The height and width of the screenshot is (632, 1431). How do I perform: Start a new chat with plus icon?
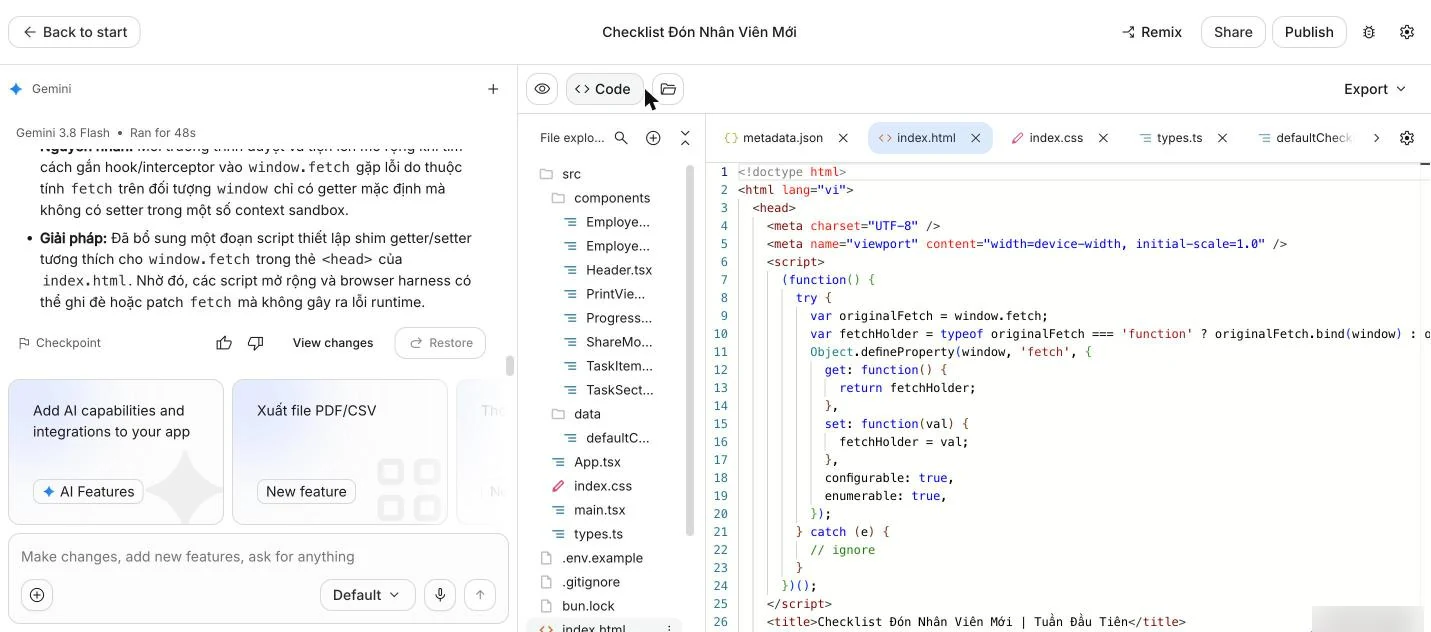click(493, 89)
